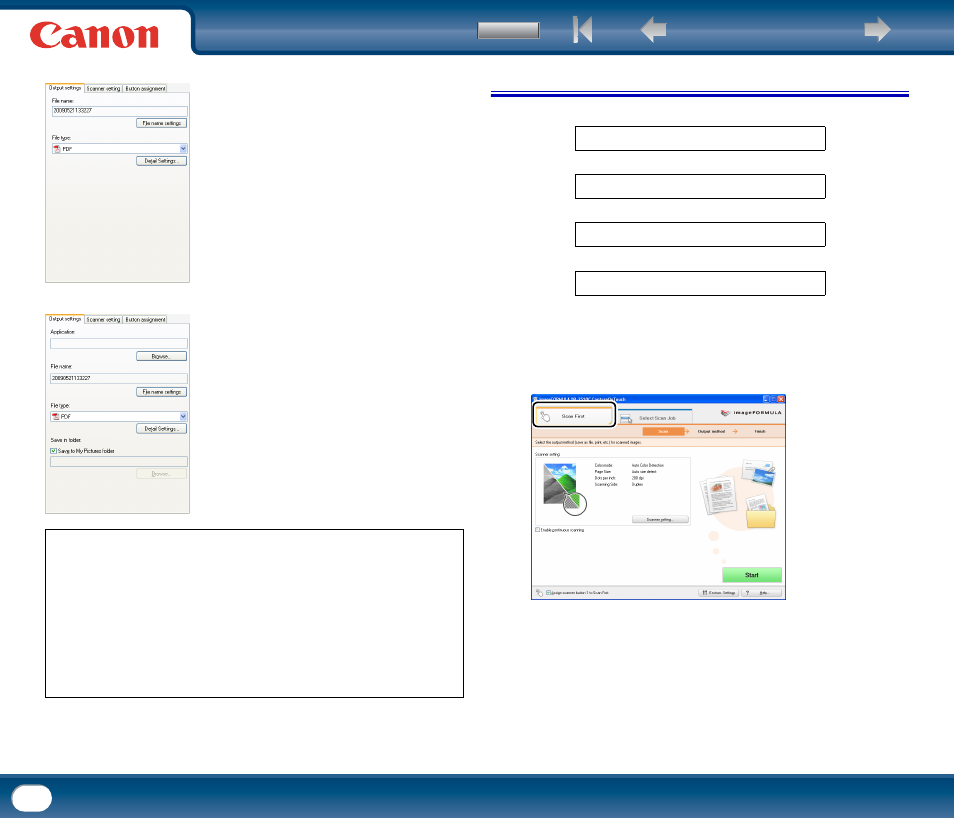
Task: Open Help in CaptureOnTouch window
Action: 762,592
